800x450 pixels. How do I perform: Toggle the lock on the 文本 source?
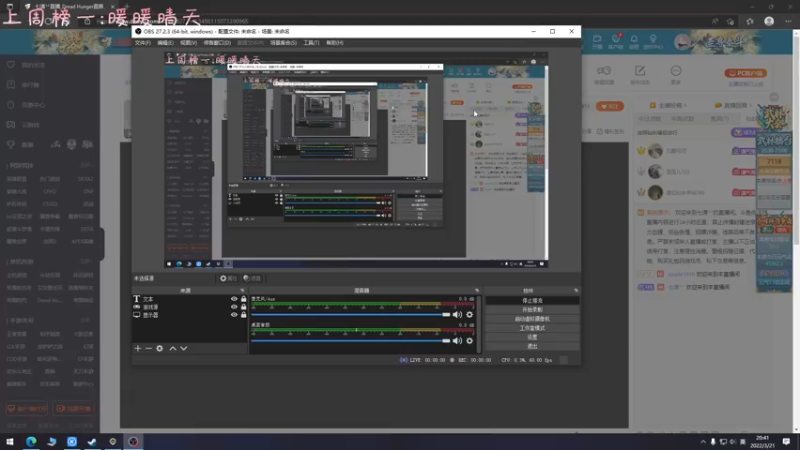coord(243,299)
